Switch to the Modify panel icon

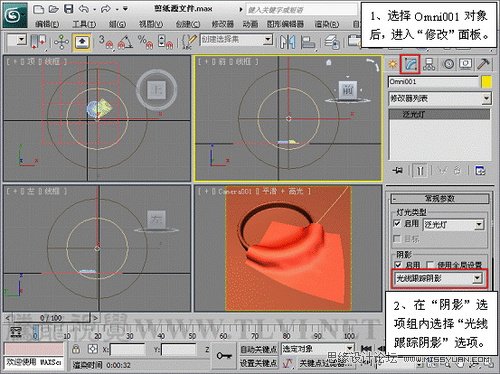click(x=410, y=64)
